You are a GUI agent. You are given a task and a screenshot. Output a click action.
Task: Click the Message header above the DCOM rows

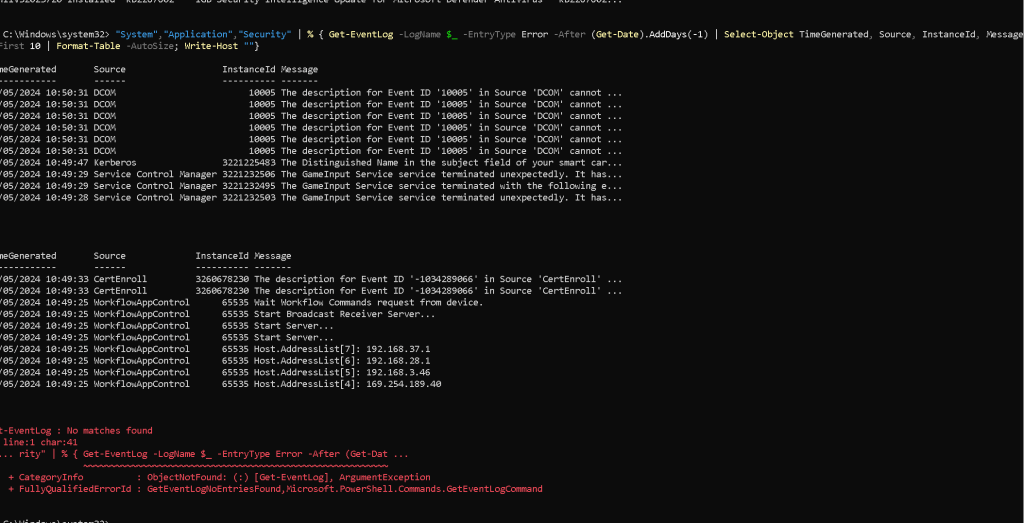(299, 69)
